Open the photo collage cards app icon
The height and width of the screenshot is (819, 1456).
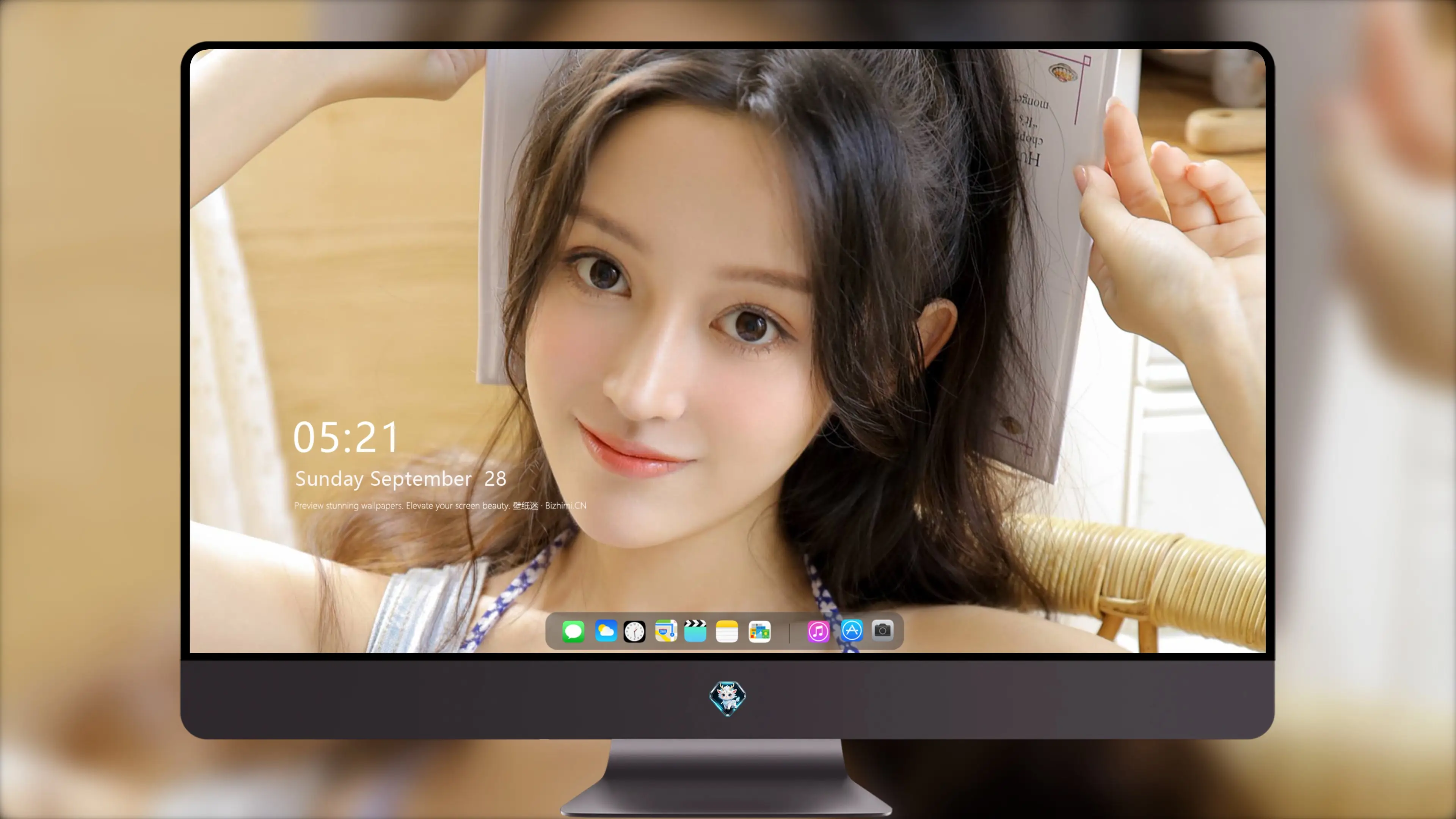pyautogui.click(x=759, y=631)
